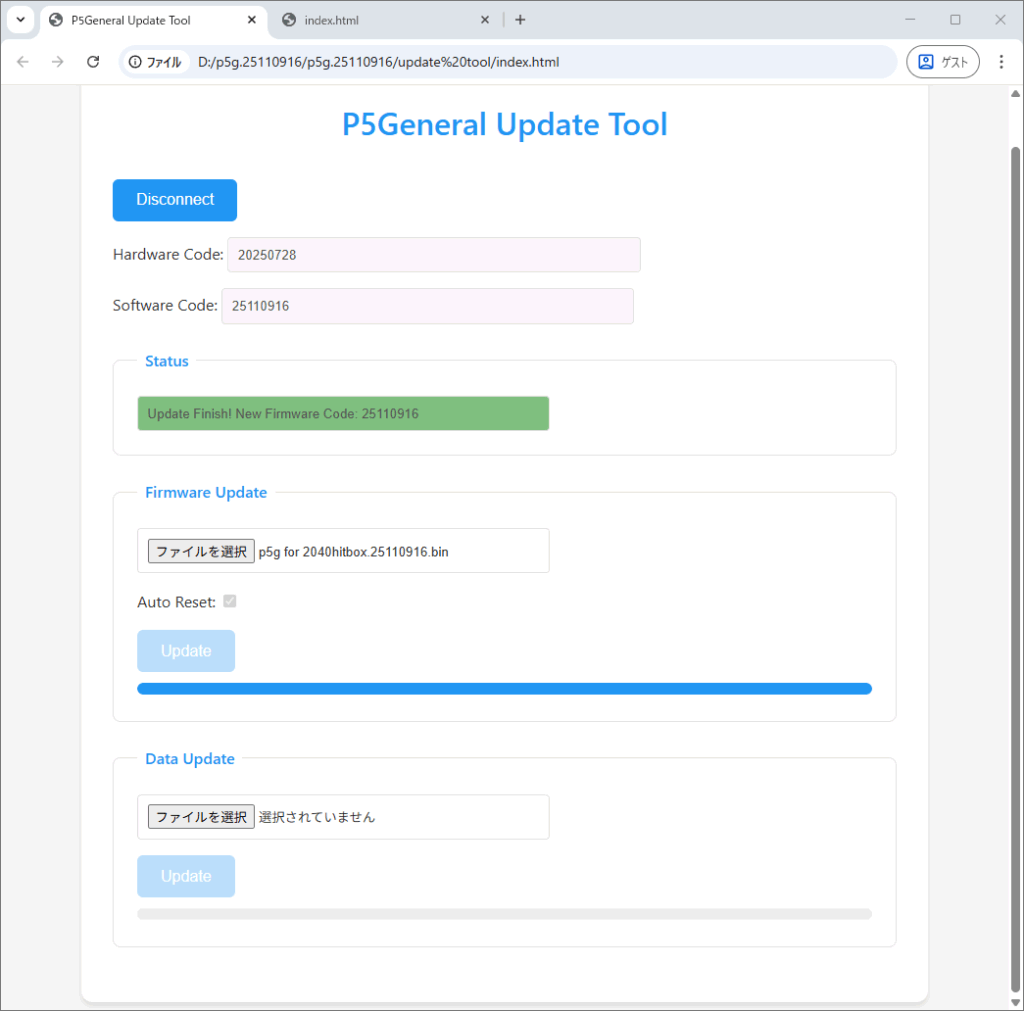
Task: Open a new tab with plus icon
Action: (520, 20)
